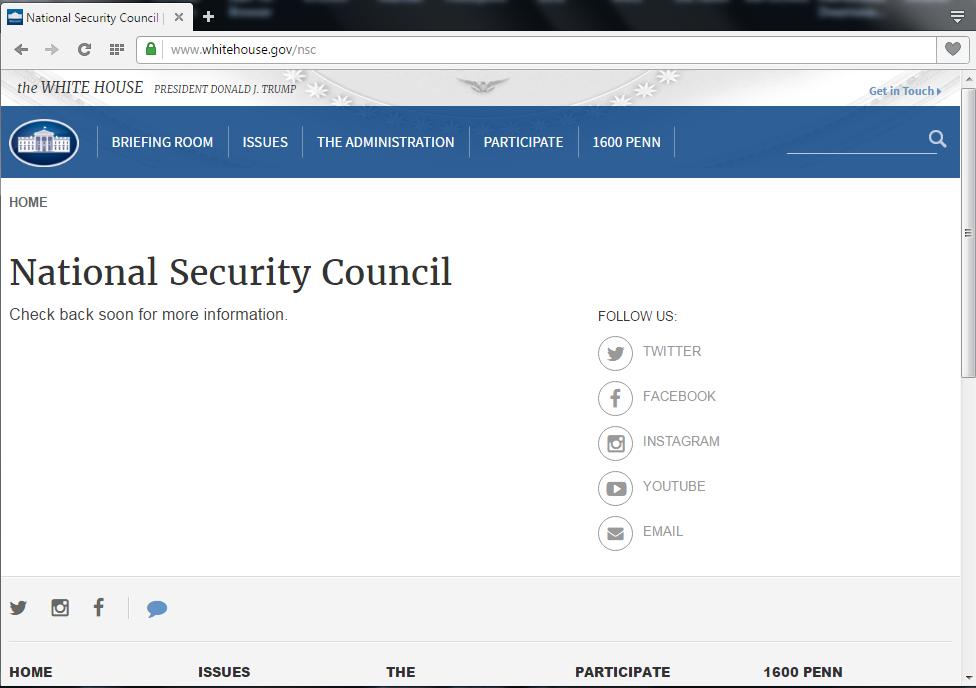The image size is (976, 688).
Task: Bookmark the page with the heart icon
Action: point(952,49)
